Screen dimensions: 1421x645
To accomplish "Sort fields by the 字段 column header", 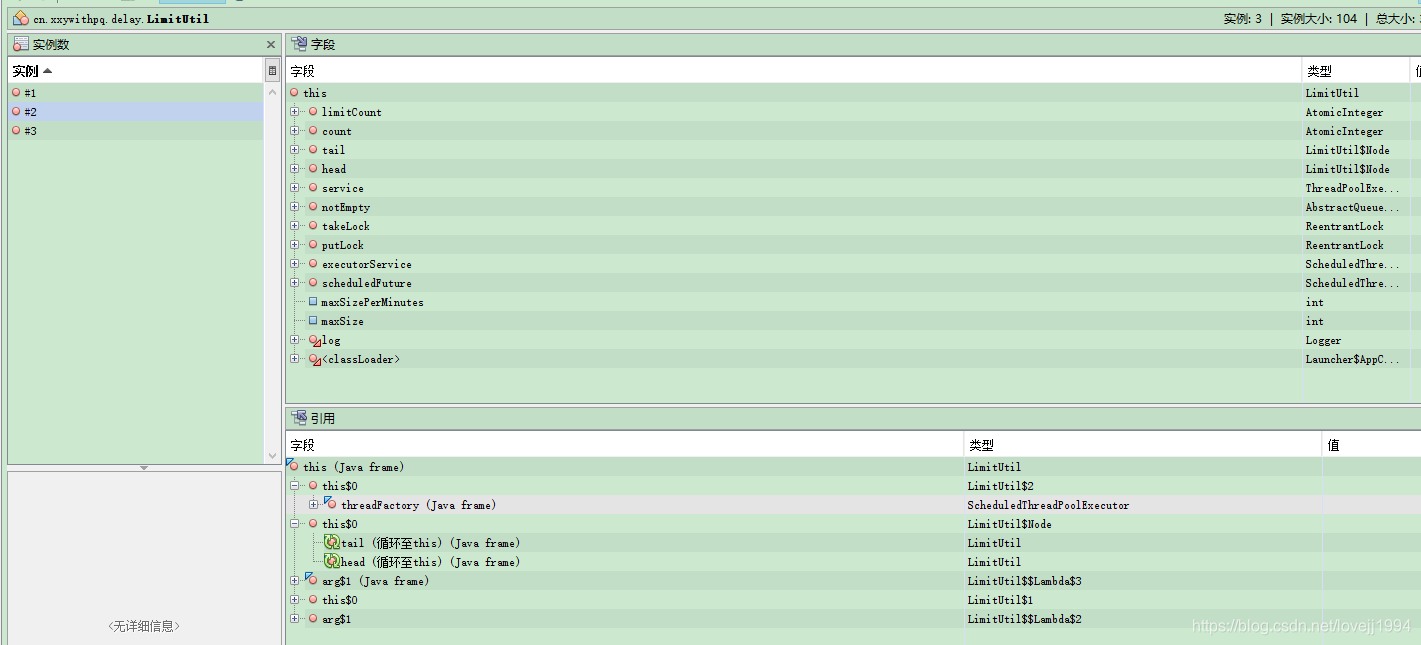I will point(794,71).
